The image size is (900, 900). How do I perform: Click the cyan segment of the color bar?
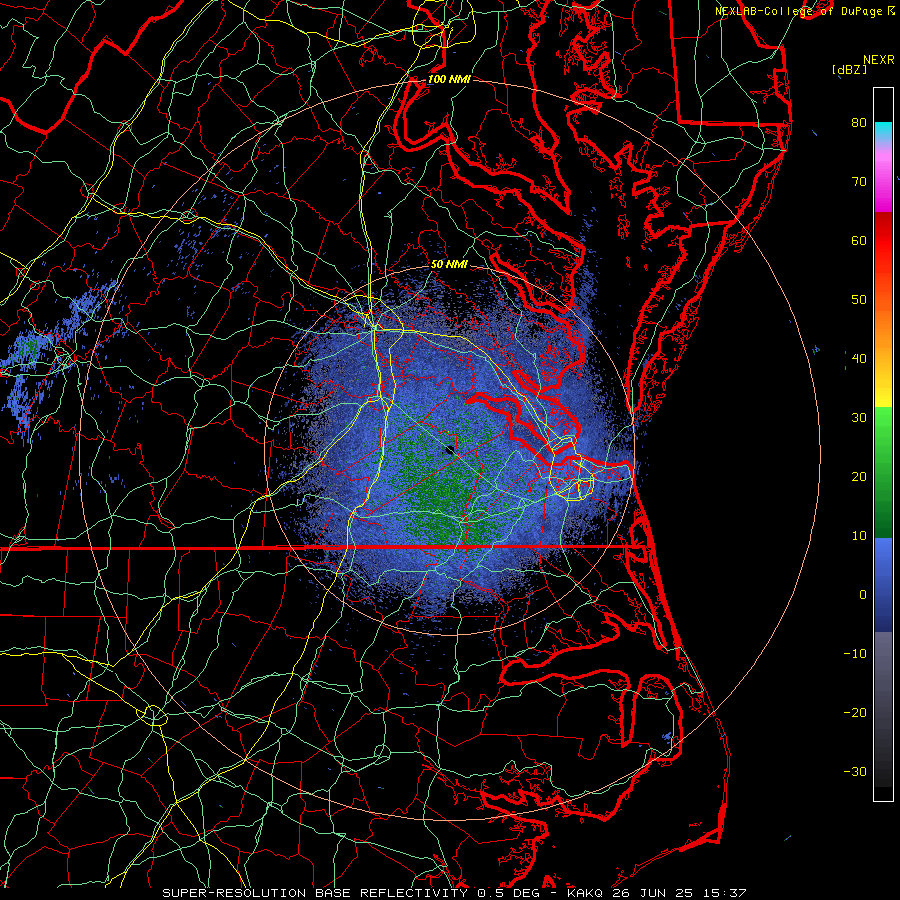tap(883, 132)
